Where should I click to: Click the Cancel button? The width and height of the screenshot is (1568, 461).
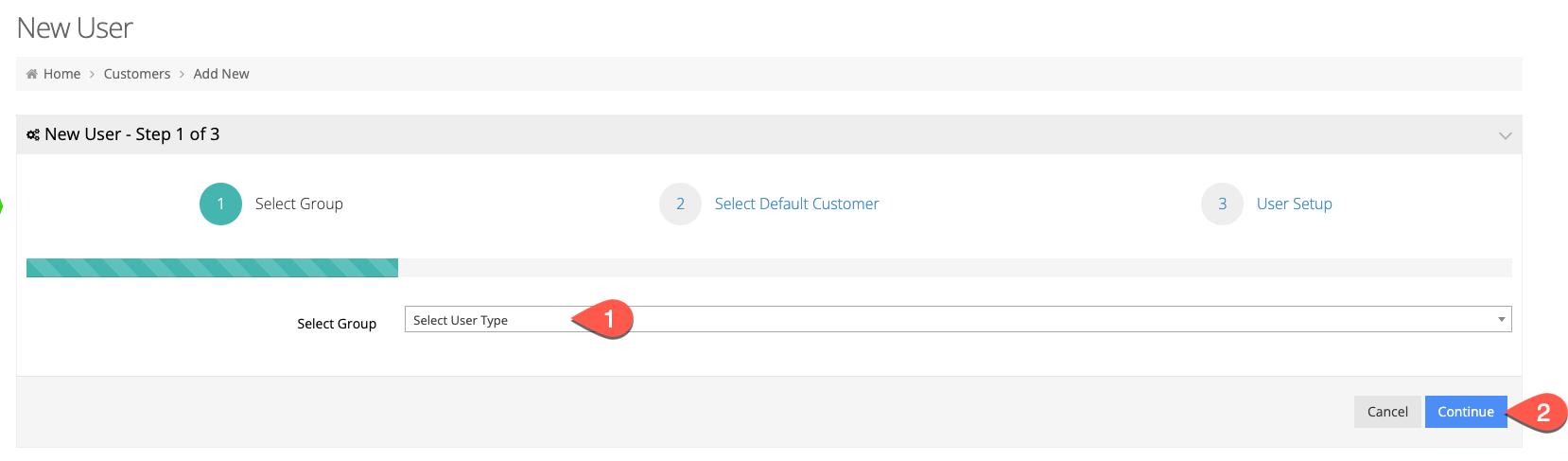[x=1387, y=412]
